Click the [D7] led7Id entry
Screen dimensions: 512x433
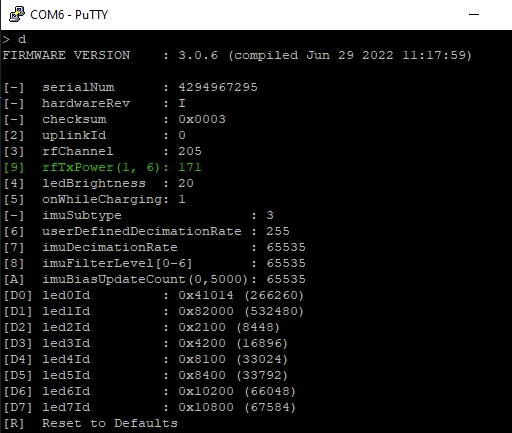coord(150,407)
